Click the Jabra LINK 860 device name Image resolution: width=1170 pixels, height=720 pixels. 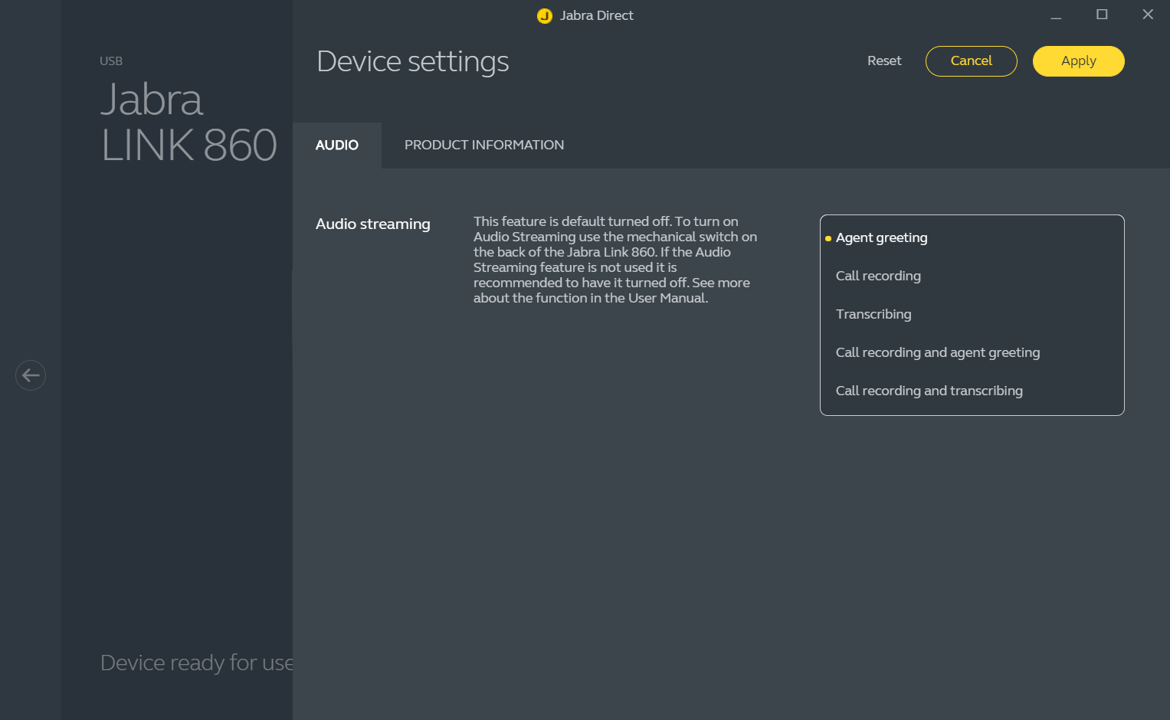point(188,122)
